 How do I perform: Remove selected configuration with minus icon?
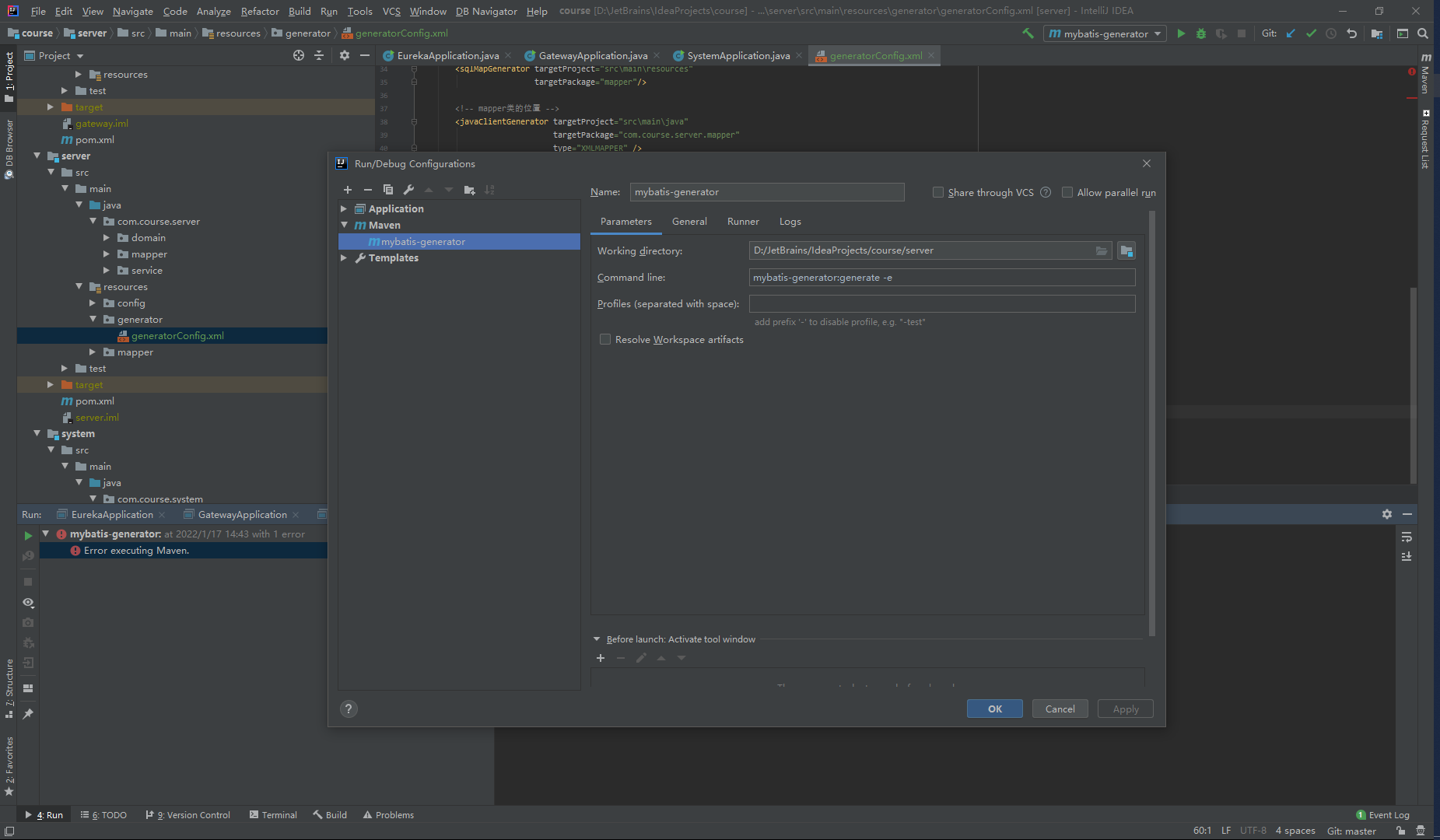coord(368,190)
